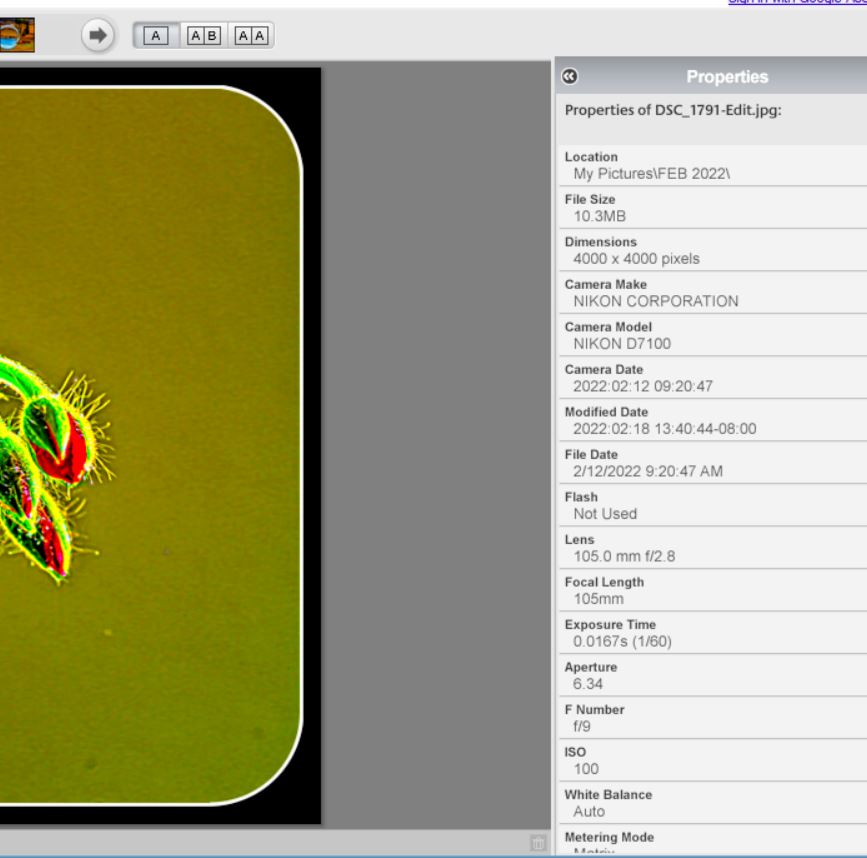Screen dimensions: 867x858
Task: Click the thumbnail in the filmstrip
Action: pyautogui.click(x=17, y=35)
